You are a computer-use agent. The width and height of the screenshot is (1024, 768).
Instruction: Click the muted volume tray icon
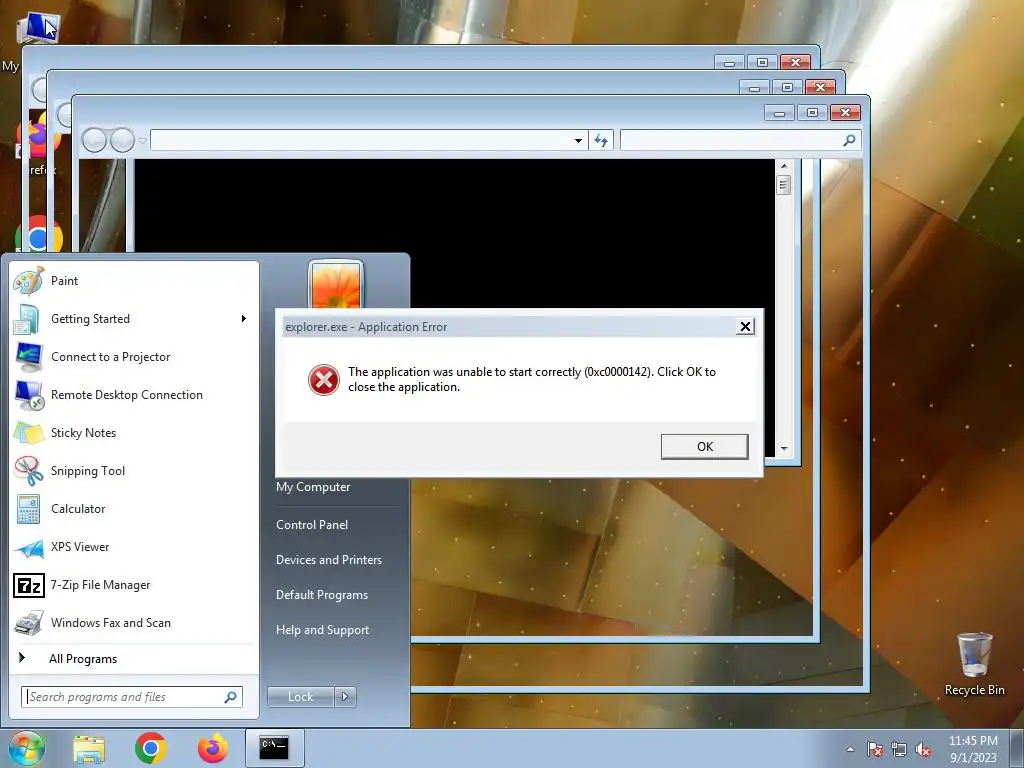tap(923, 749)
